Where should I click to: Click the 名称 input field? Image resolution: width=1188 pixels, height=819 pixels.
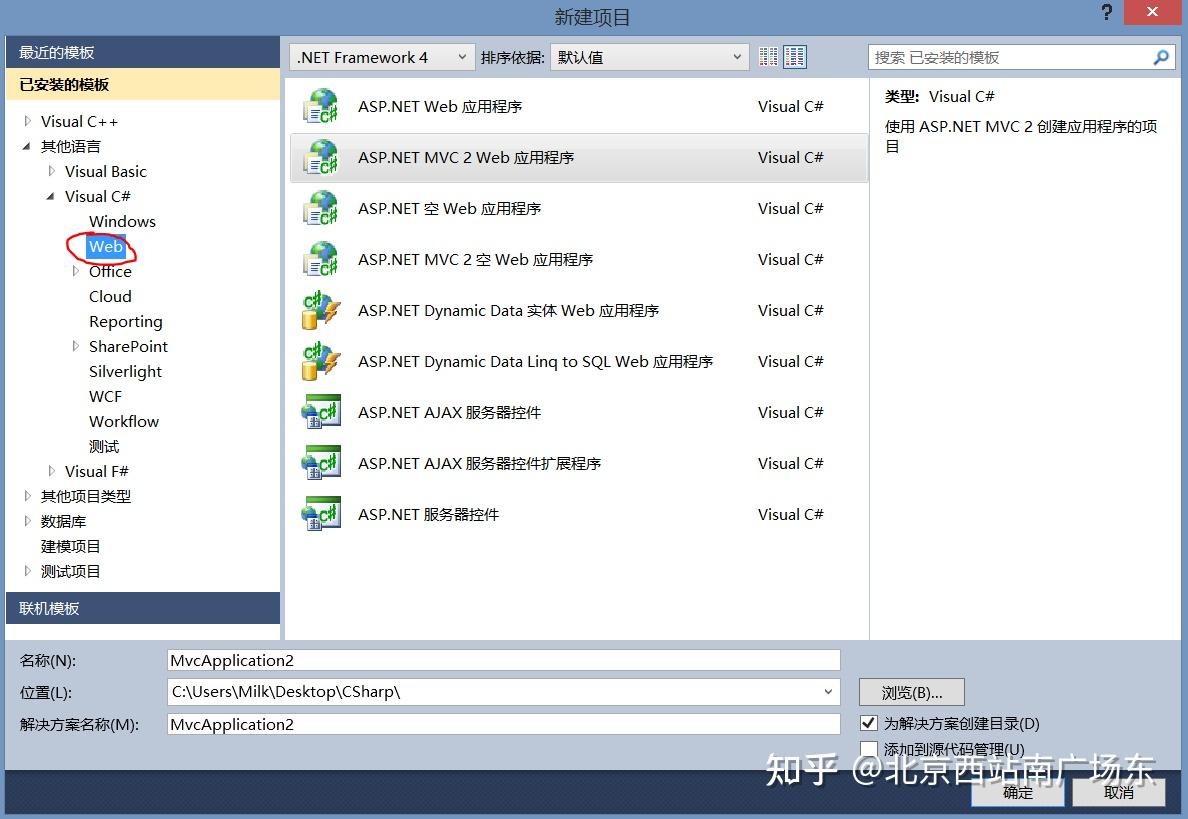[x=503, y=660]
